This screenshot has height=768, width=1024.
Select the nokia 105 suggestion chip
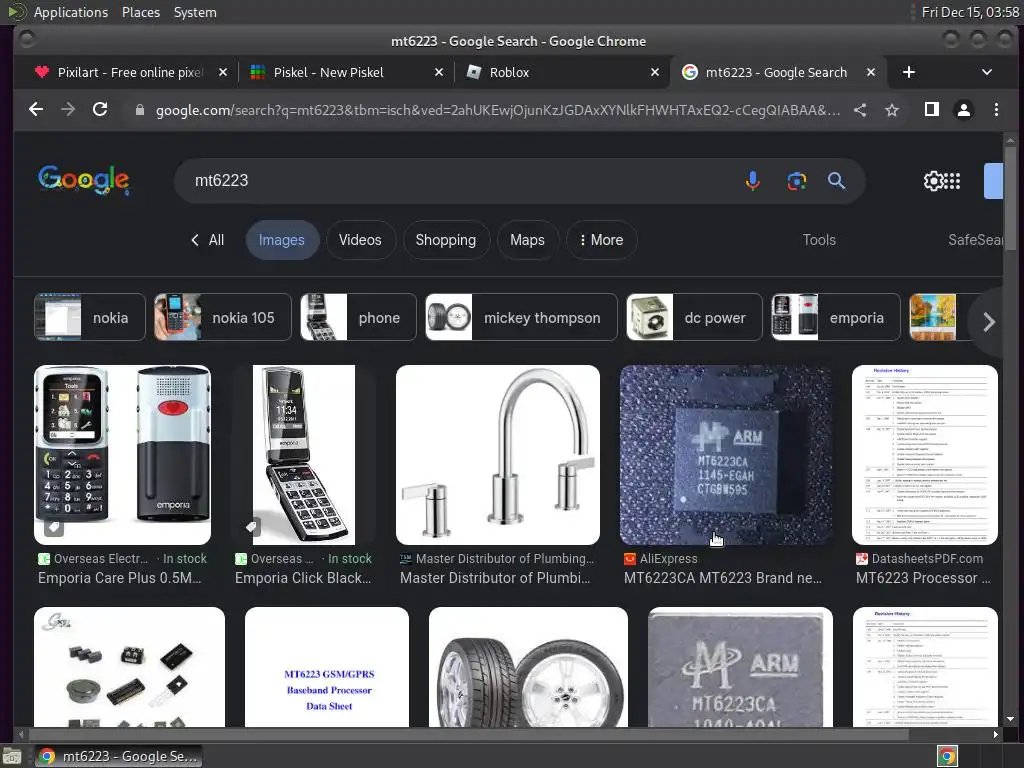(223, 317)
